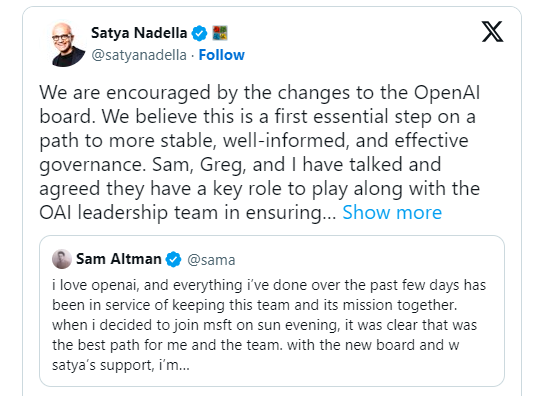556x396 pixels.
Task: Click the Microsoft affiliate badge icon
Action: point(220,33)
